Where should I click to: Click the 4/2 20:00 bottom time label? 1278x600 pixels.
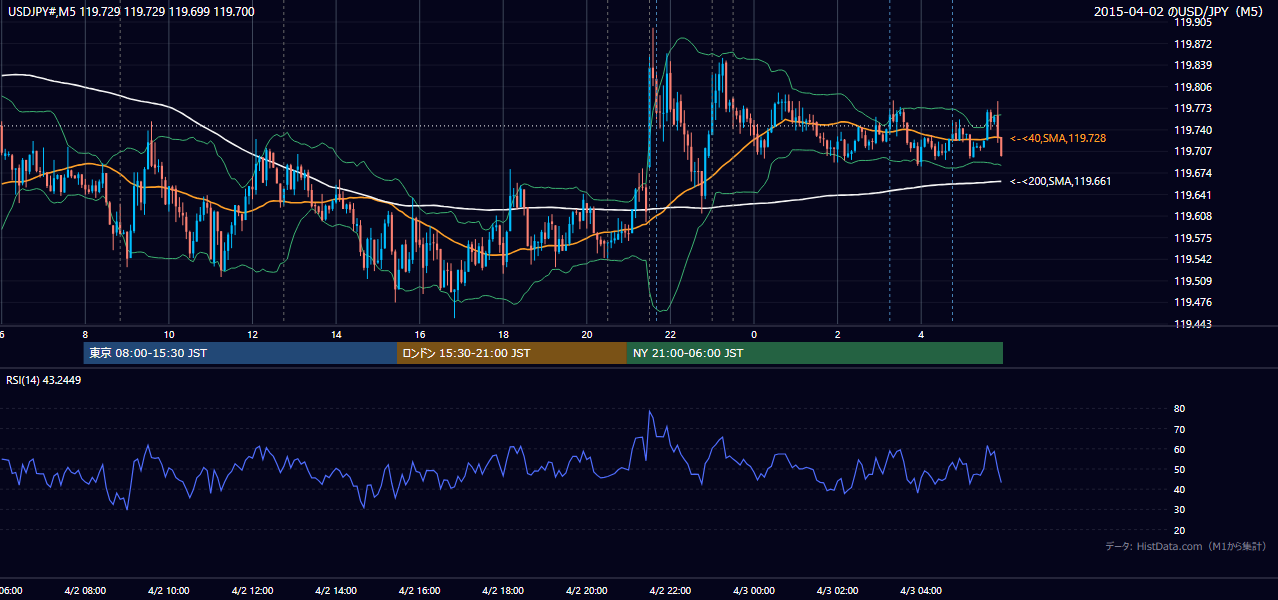[x=587, y=591]
